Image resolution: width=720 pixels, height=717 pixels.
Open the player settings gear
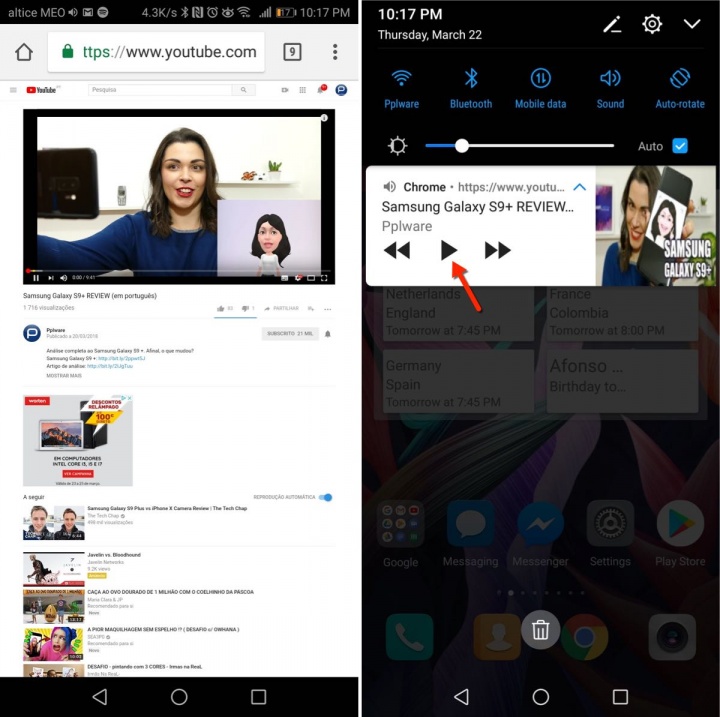tap(298, 278)
